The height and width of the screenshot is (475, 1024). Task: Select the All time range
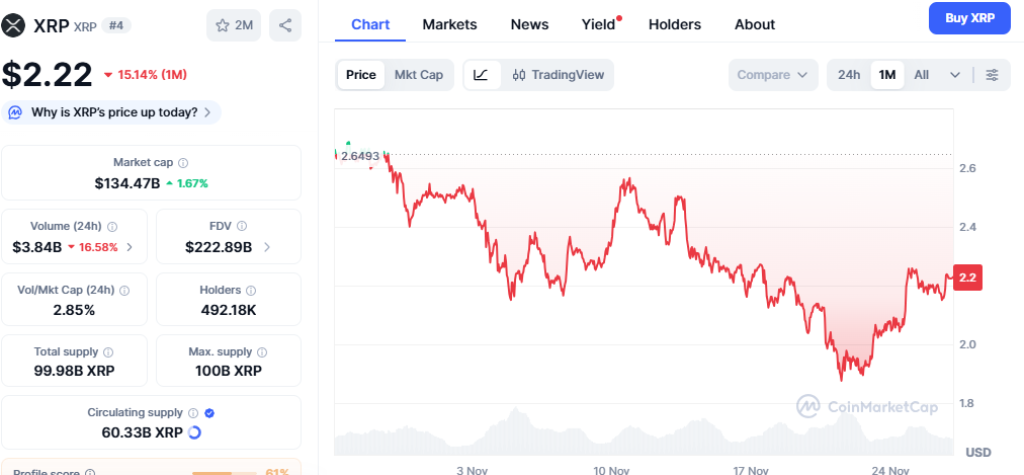point(922,75)
